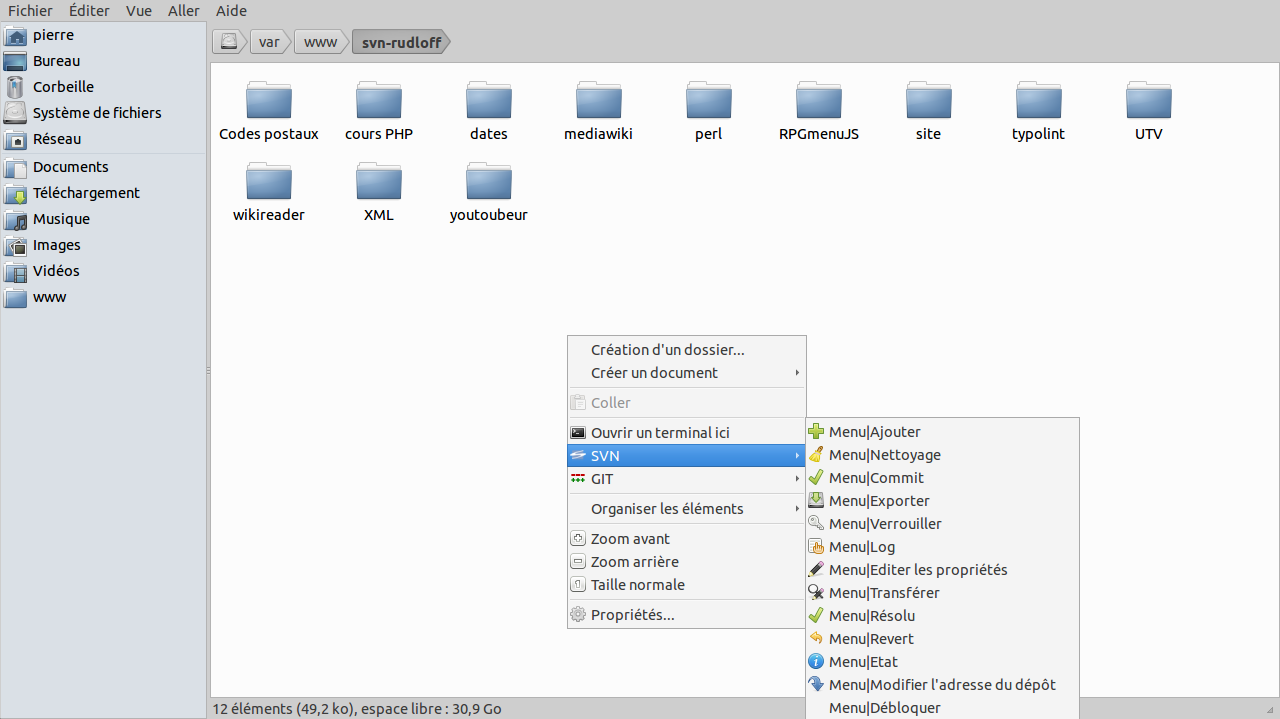
Task: Expand Organiser les éléments submenu
Action: [x=686, y=509]
